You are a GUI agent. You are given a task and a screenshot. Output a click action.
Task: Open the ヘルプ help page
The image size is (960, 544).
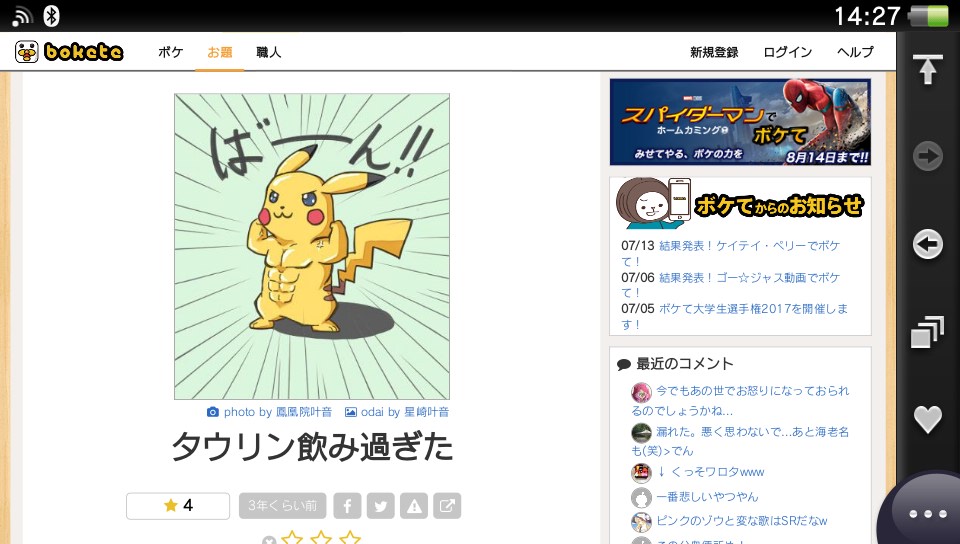(x=855, y=52)
